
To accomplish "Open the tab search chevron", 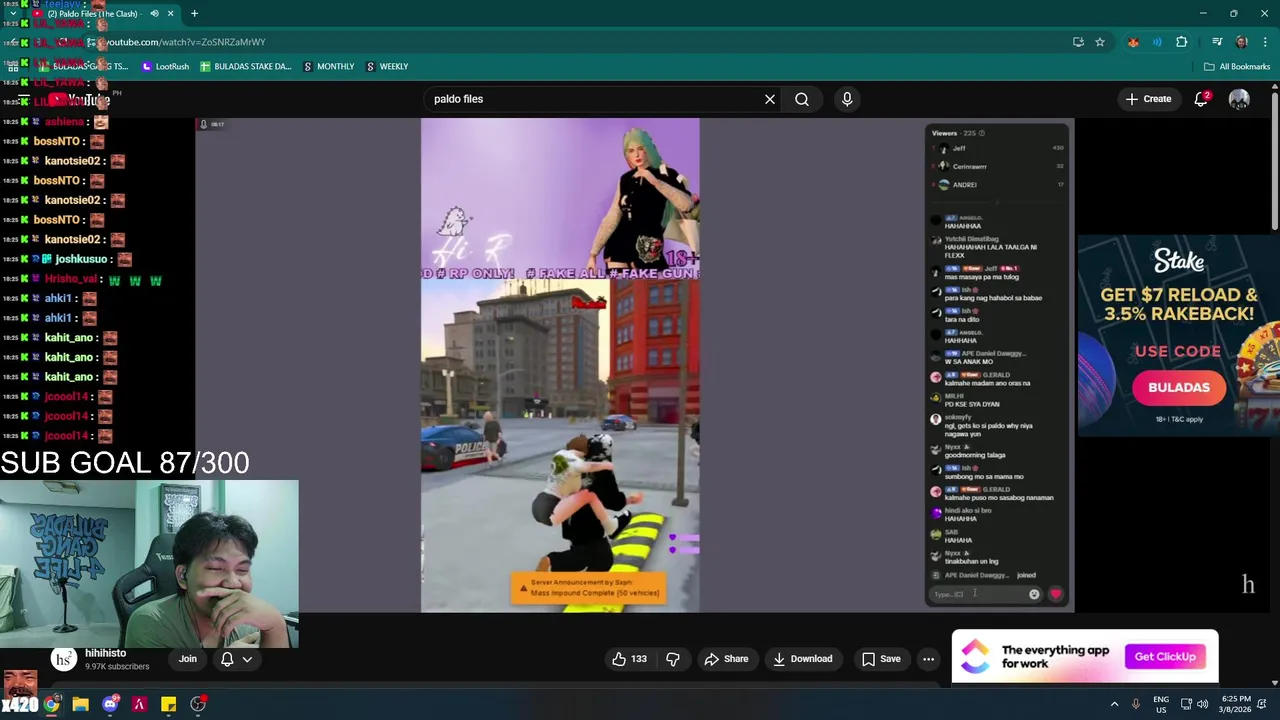I will click(x=12, y=14).
